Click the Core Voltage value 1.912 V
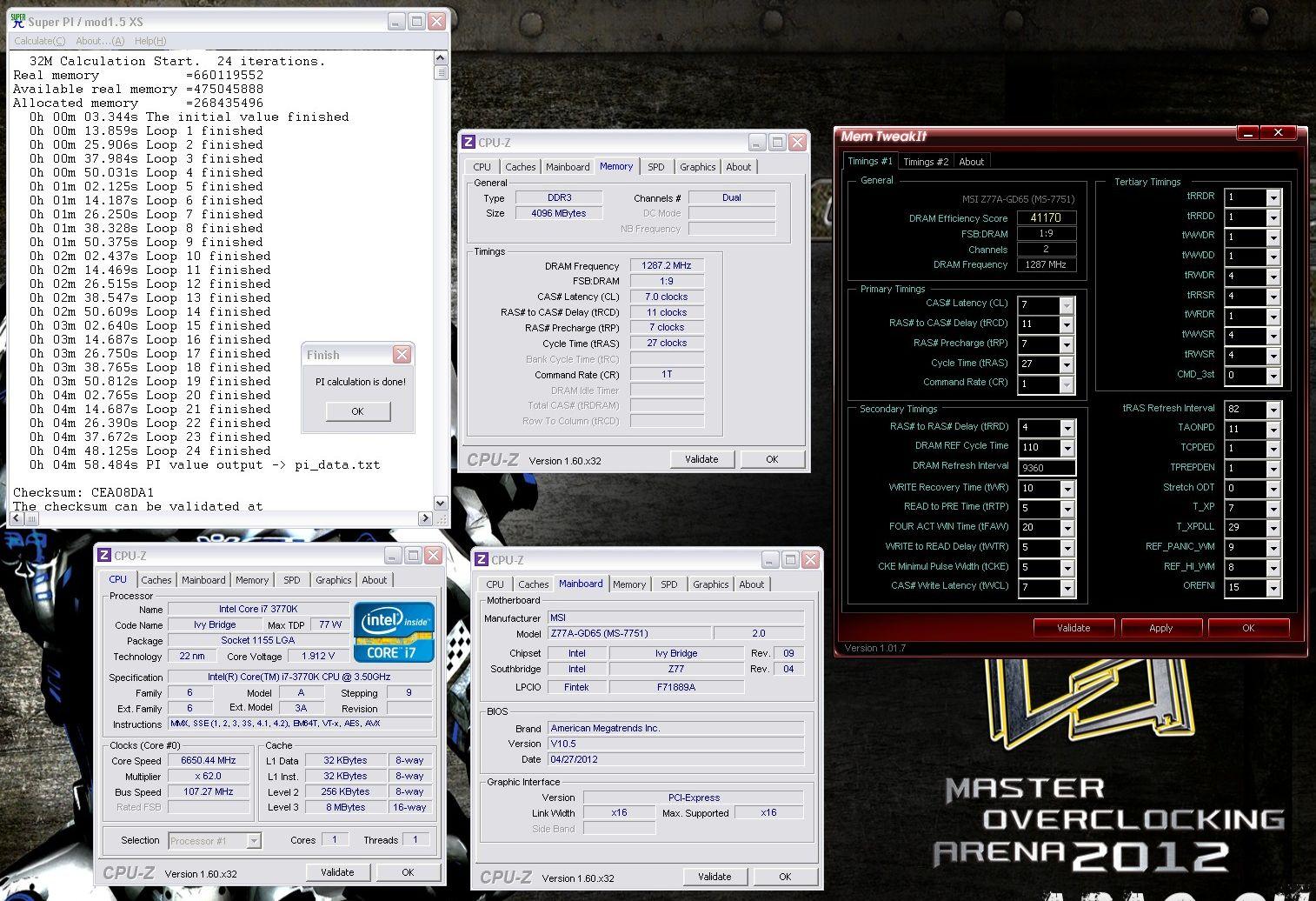Viewport: 1316px width, 901px height. click(x=317, y=657)
